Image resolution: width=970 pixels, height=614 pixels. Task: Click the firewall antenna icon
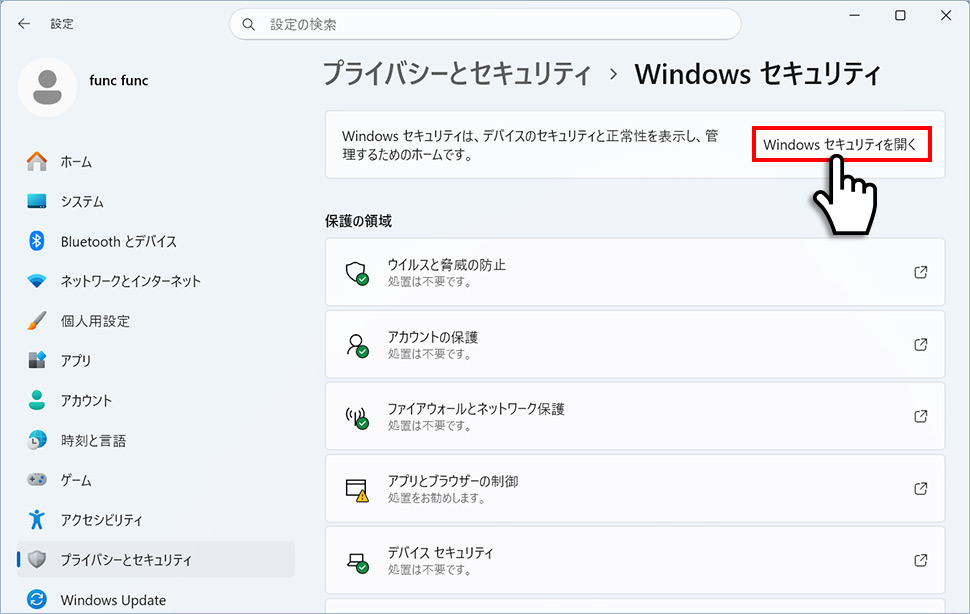[x=357, y=417]
